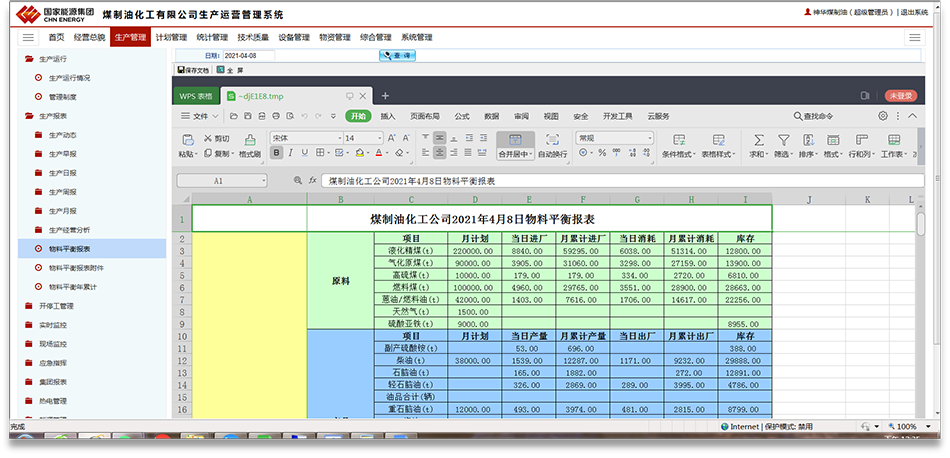The height and width of the screenshot is (458, 950).
Task: Open the font color red A swatch
Action: tap(379, 153)
